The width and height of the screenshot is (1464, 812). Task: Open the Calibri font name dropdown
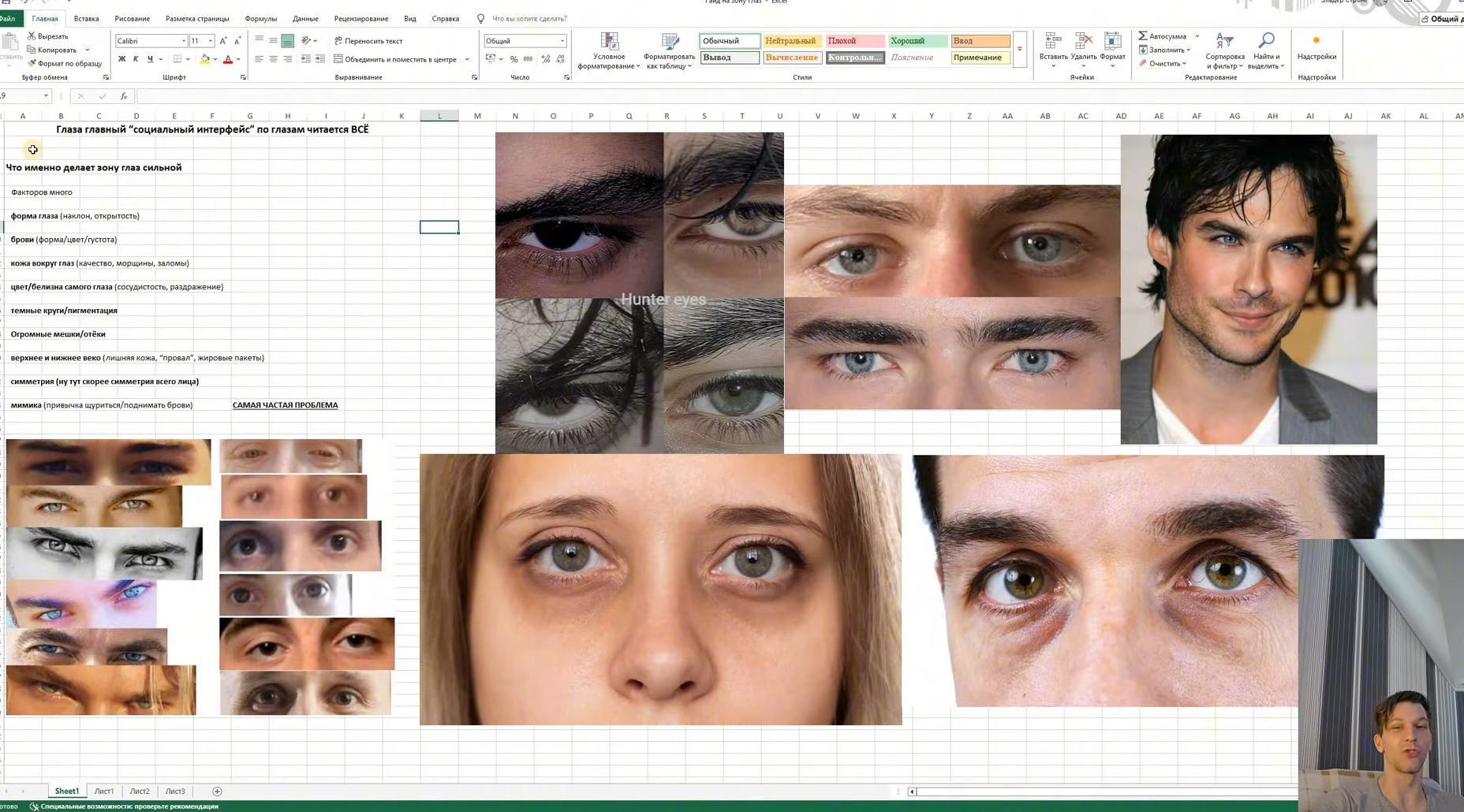click(x=183, y=41)
